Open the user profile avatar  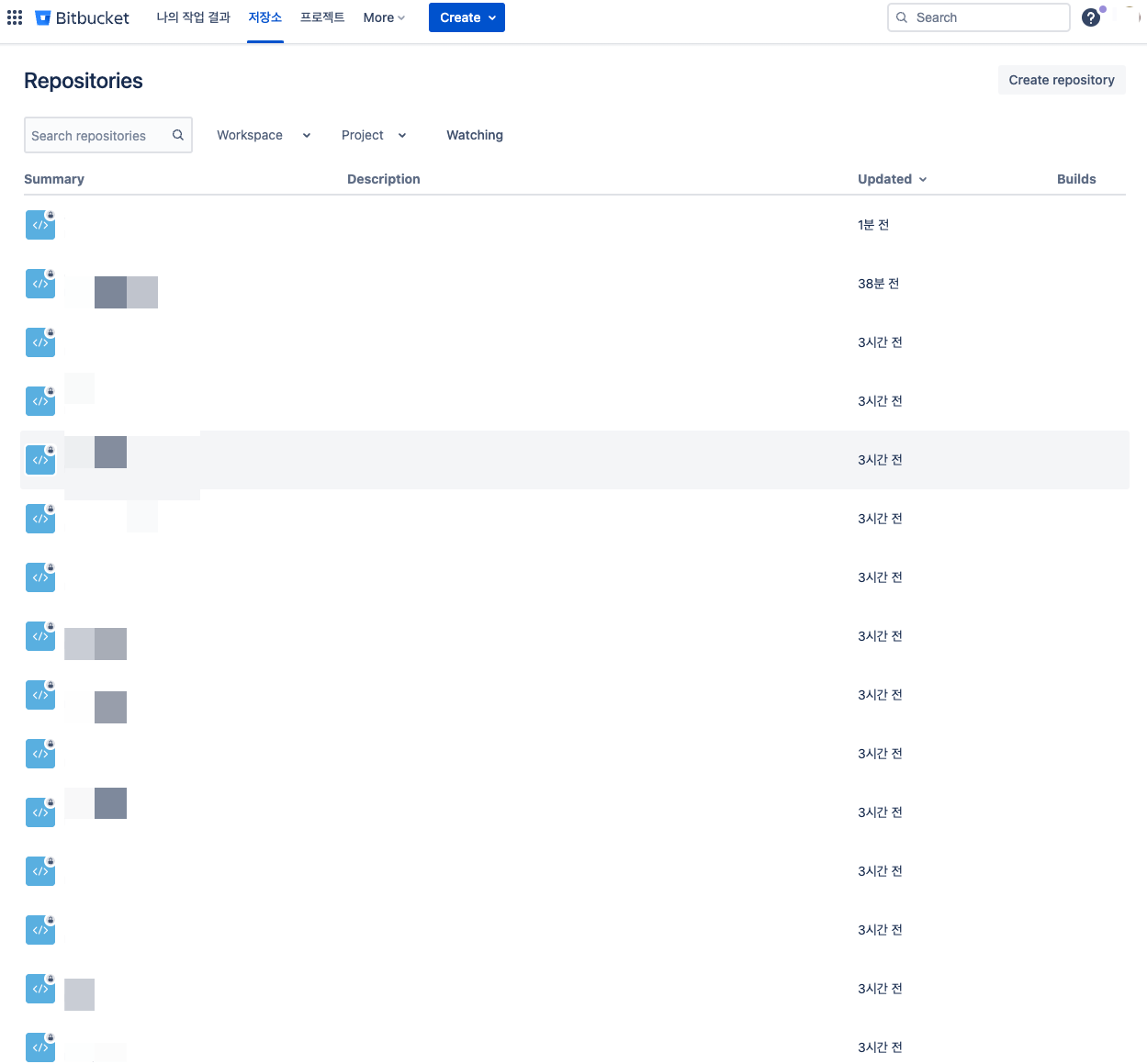coord(1130,17)
